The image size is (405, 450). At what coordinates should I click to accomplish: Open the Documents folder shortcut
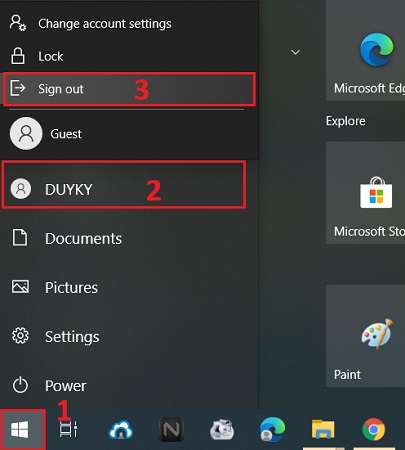click(128, 238)
